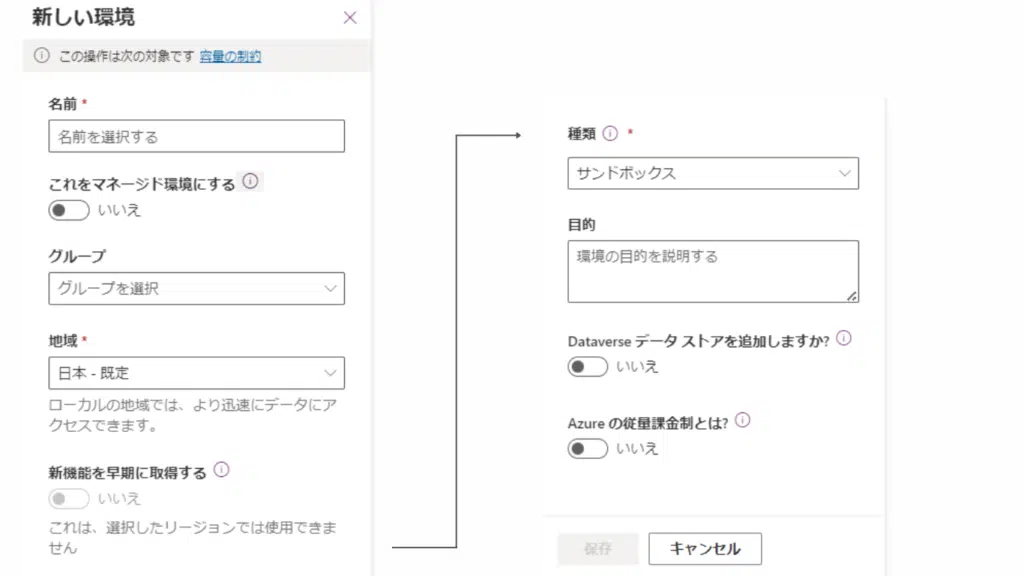Click info icon next to これをマネージド環境にする
This screenshot has width=1024, height=576.
(251, 182)
